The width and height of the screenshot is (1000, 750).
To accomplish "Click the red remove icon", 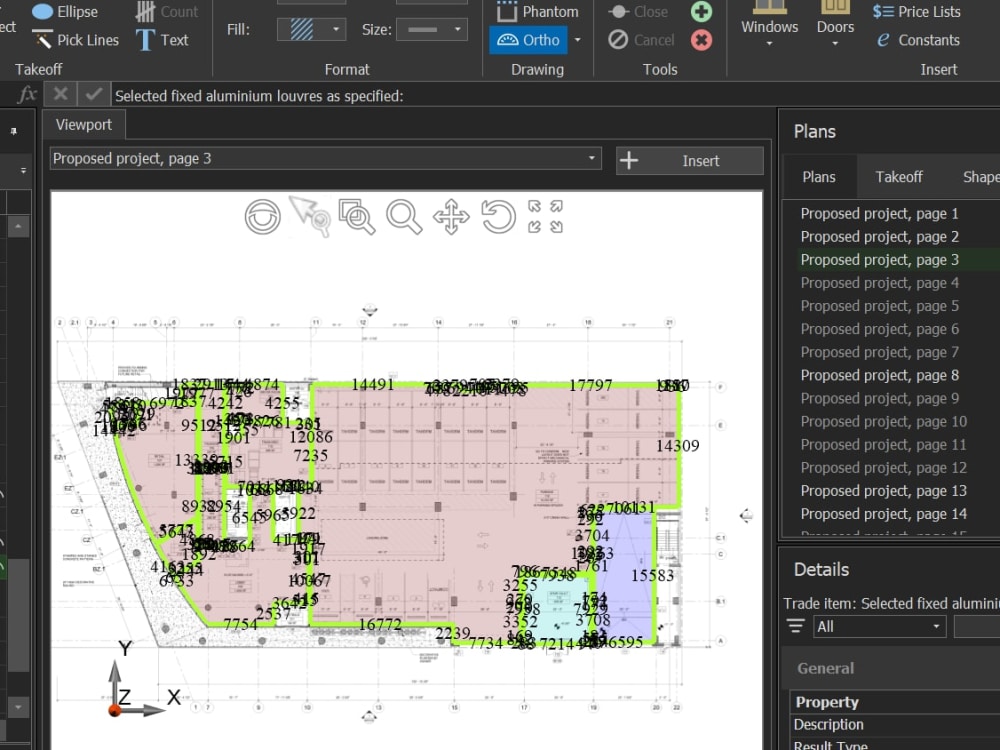I will (701, 40).
